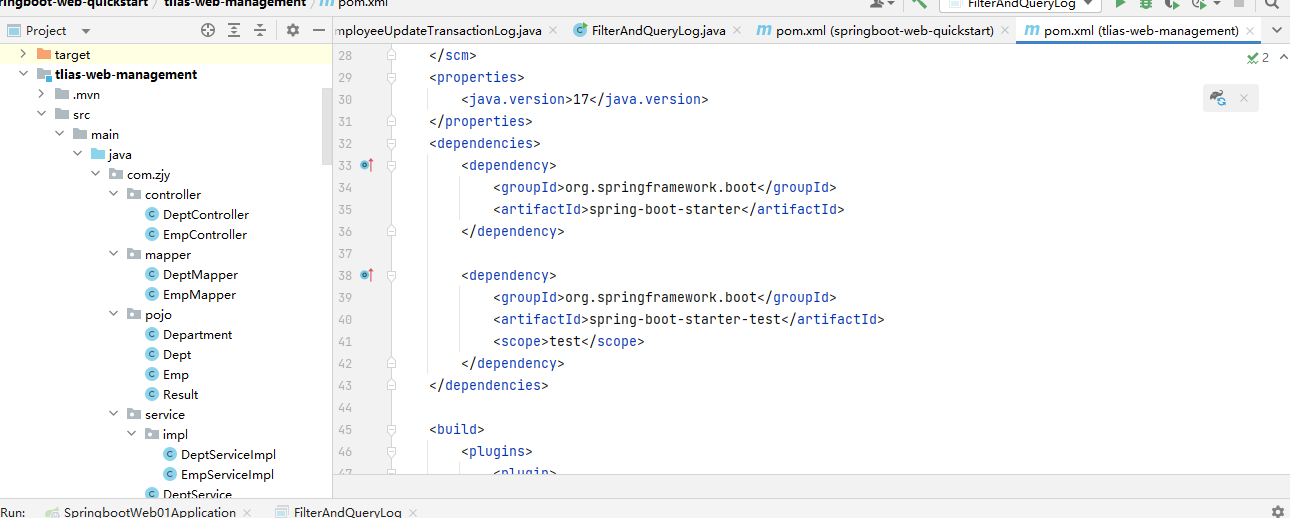The height and width of the screenshot is (518, 1290).
Task: Expand all nodes in Project panel
Action: 234,31
